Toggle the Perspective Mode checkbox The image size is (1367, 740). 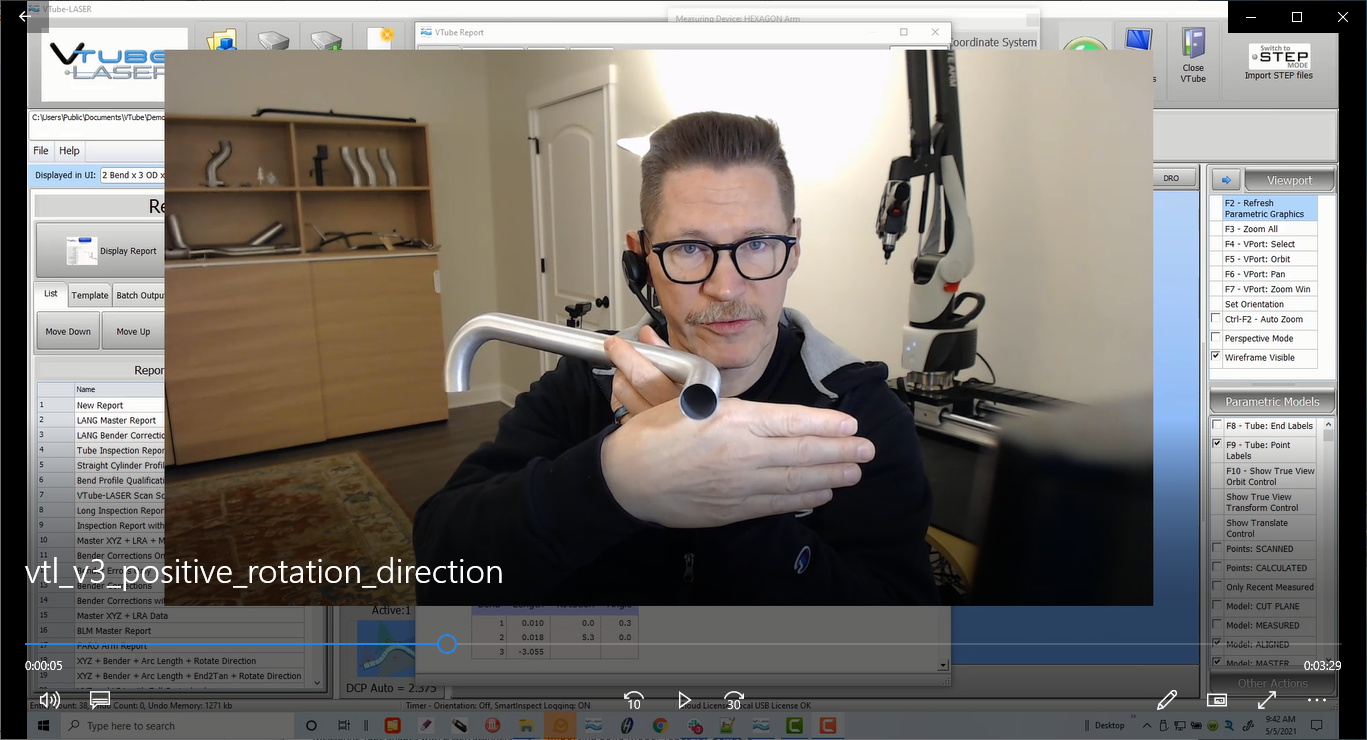1216,338
